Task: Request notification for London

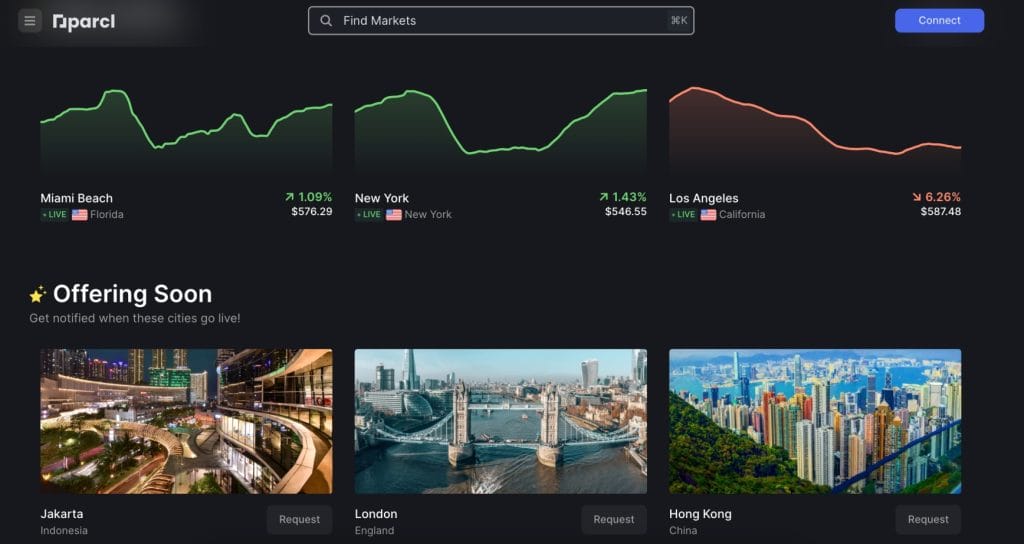Action: click(613, 519)
